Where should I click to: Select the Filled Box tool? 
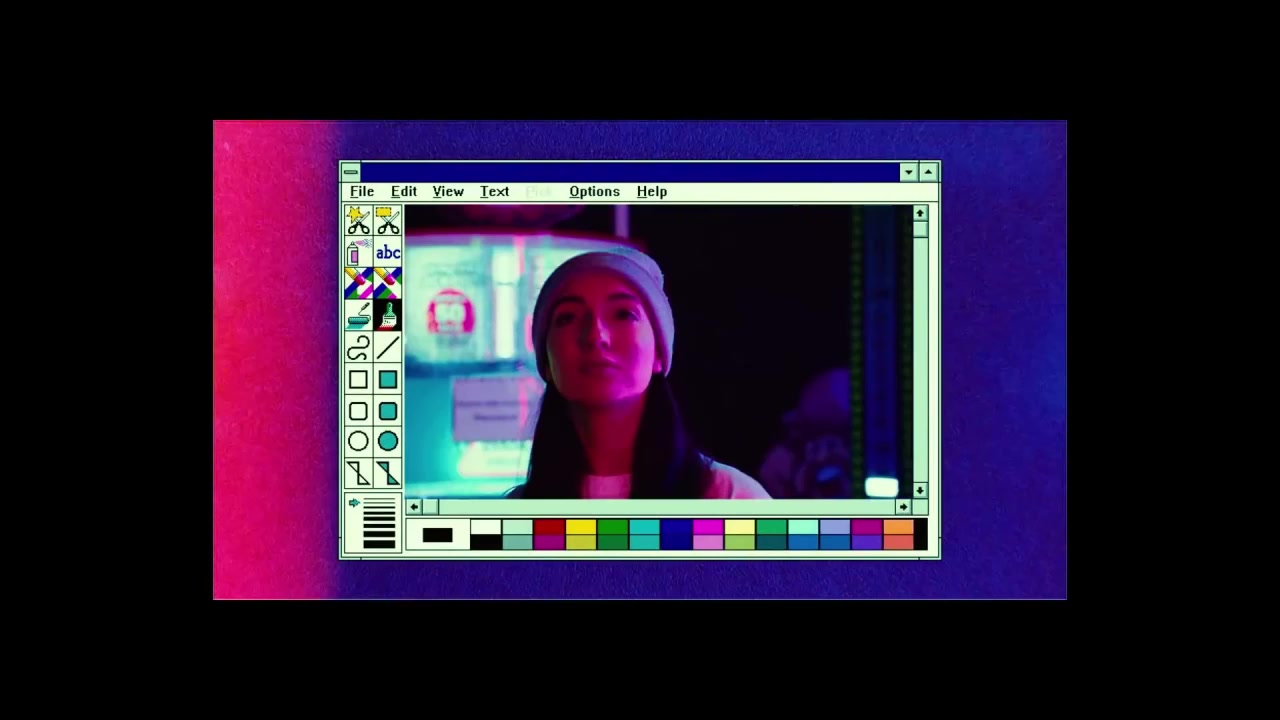[388, 379]
